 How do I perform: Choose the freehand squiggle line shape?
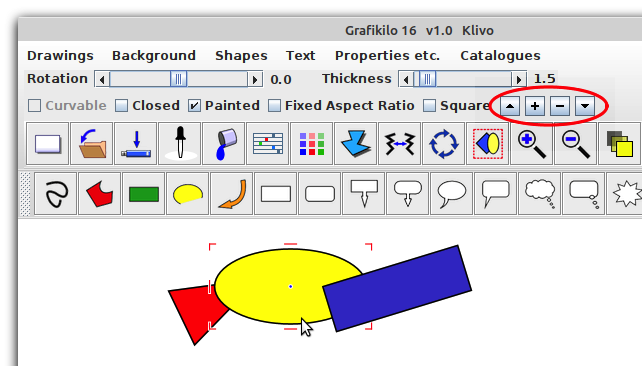pos(56,194)
